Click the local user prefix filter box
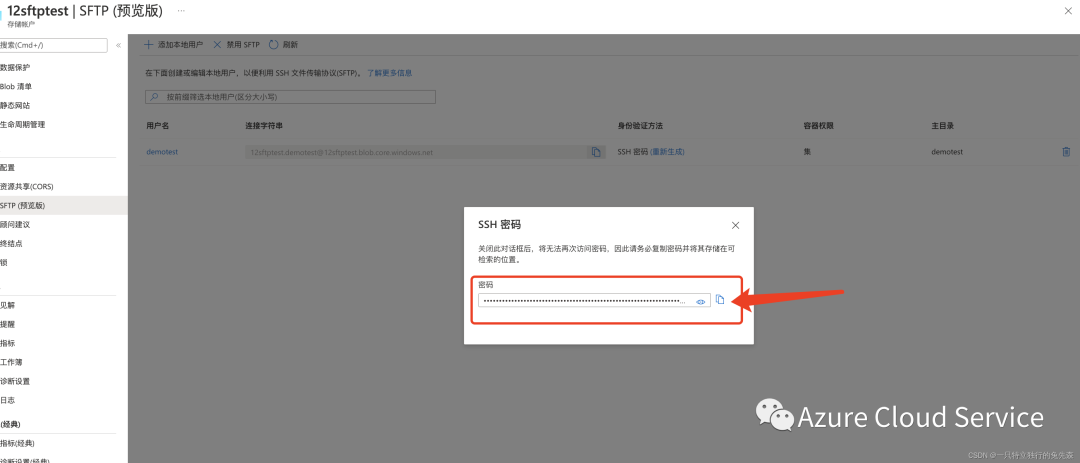Screen dimensions: 1080x463 point(290,97)
